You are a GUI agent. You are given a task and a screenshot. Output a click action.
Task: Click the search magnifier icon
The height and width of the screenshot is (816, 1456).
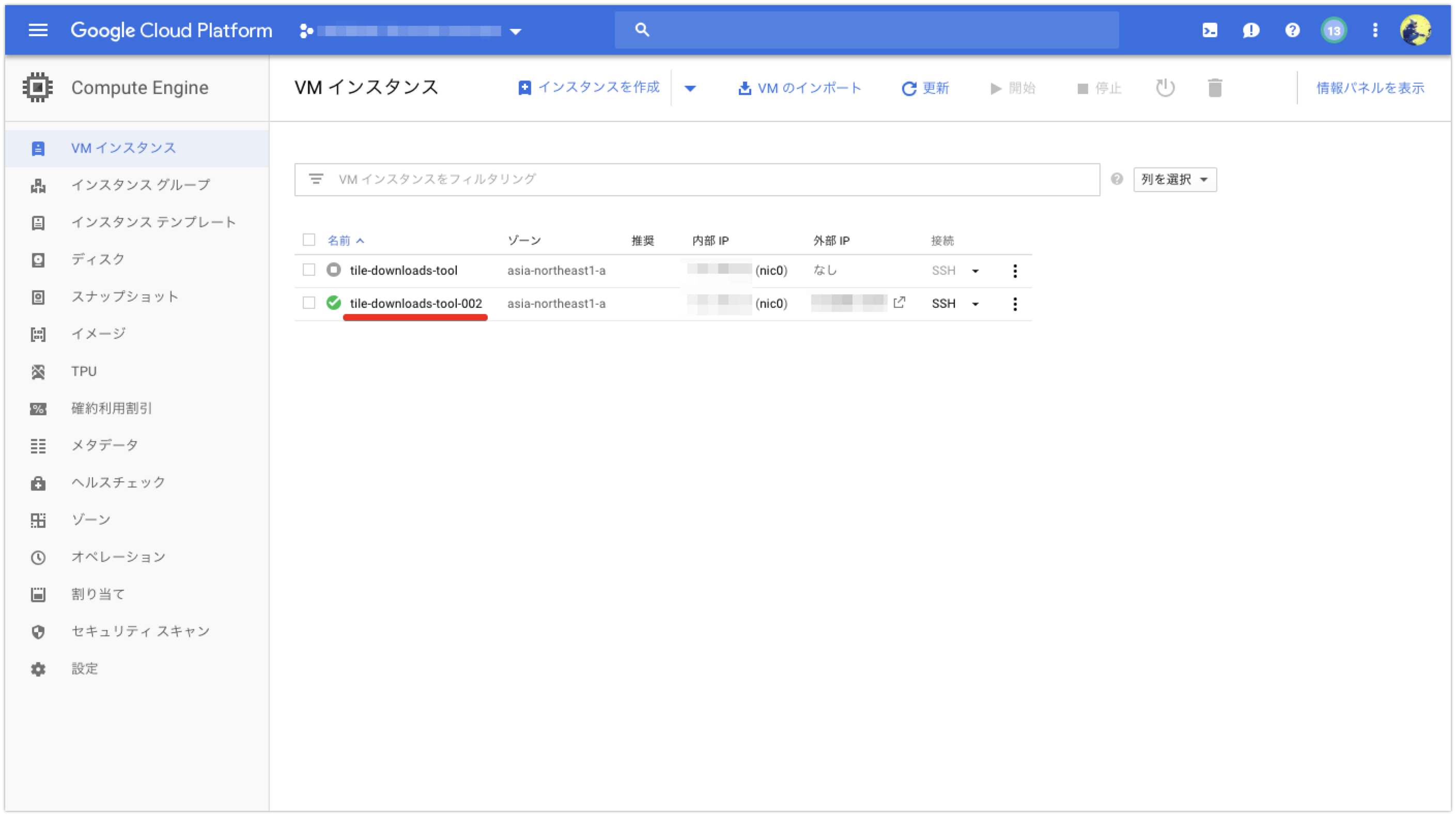[x=642, y=30]
